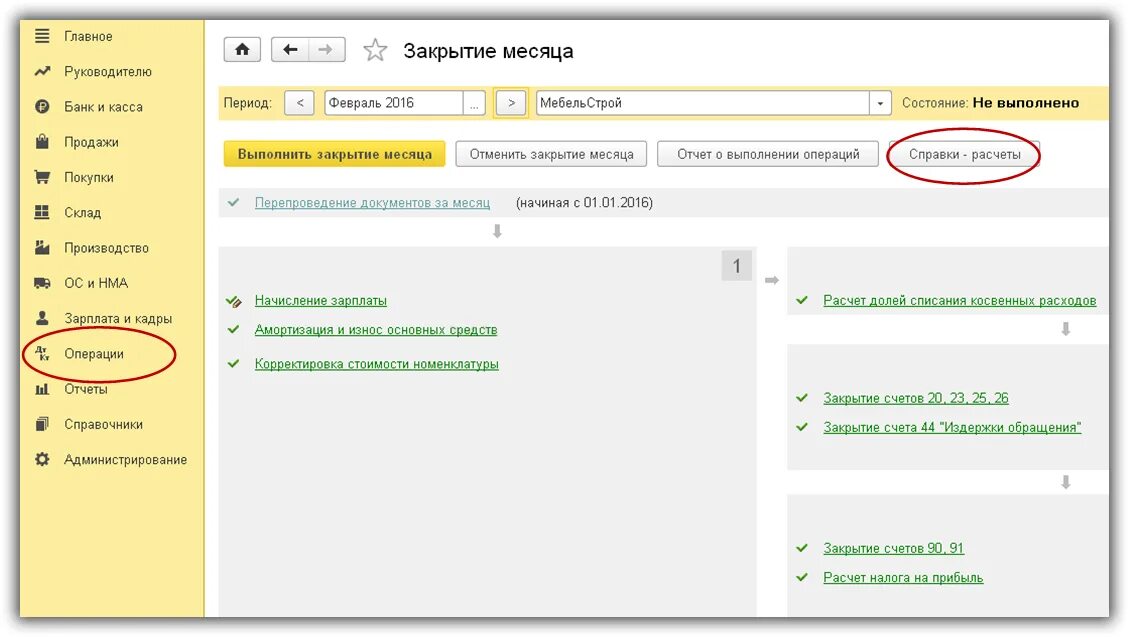Image resolution: width=1129 pixels, height=637 pixels.
Task: Add page to favorites with the star
Action: coord(374,50)
